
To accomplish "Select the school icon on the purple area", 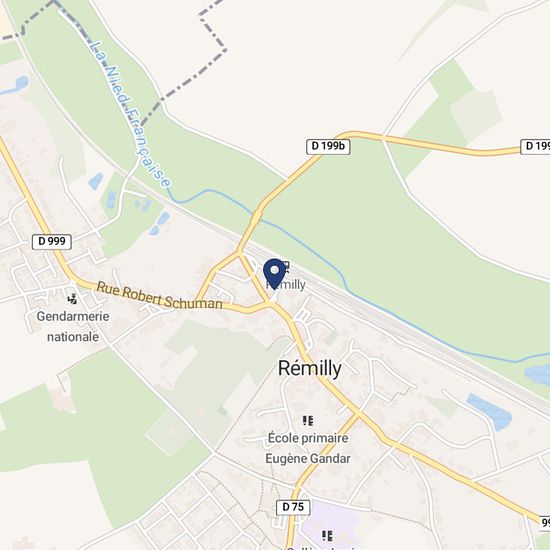I will tap(327, 536).
